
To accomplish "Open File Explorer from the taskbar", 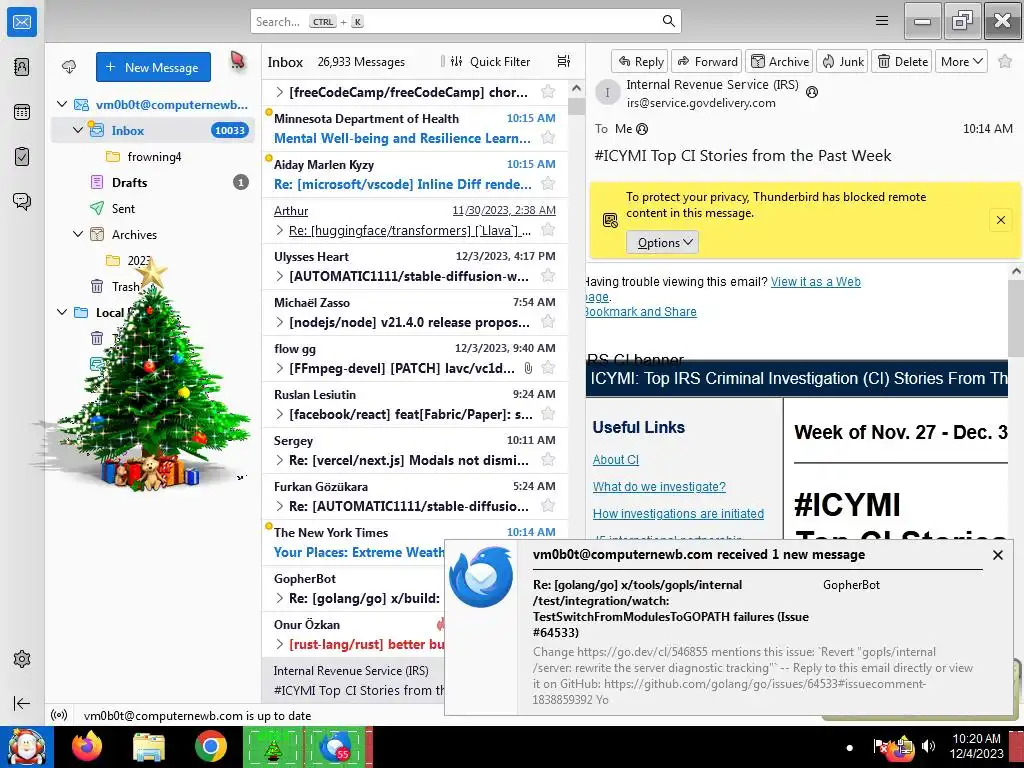I will (x=149, y=746).
